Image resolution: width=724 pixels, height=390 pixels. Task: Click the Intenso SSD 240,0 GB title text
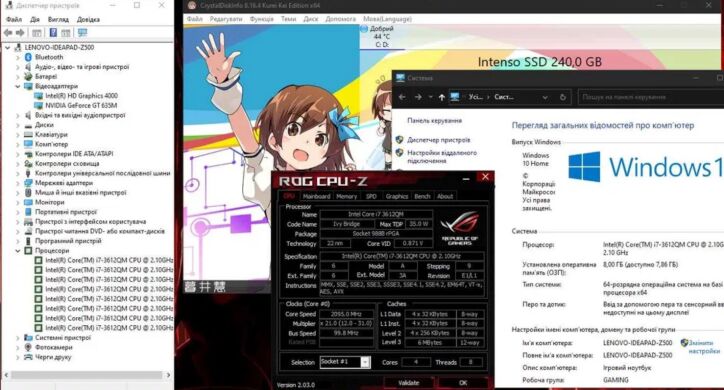click(539, 62)
